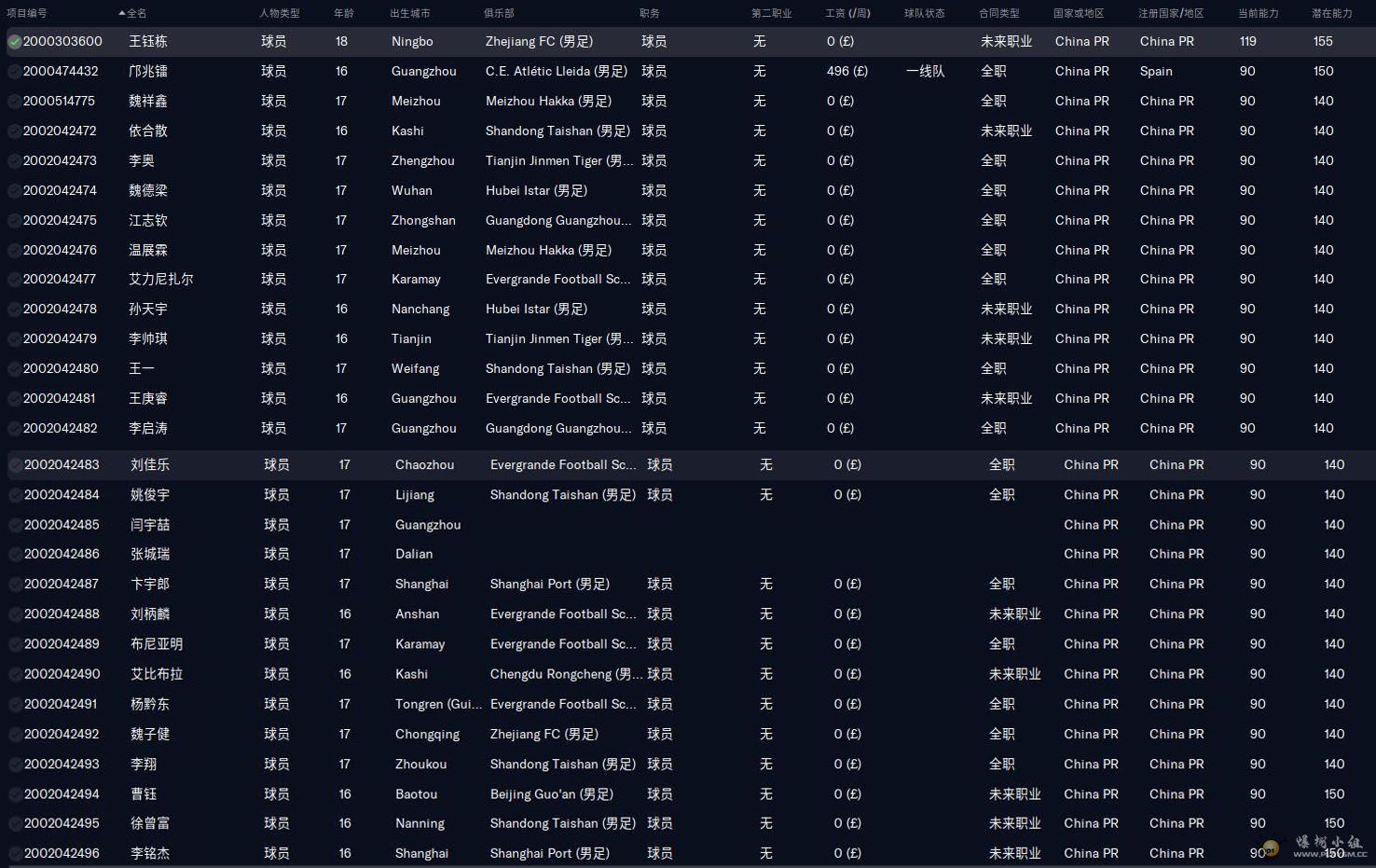Tick the selection circle for 邝兆镭
The height and width of the screenshot is (868, 1376).
click(x=14, y=72)
